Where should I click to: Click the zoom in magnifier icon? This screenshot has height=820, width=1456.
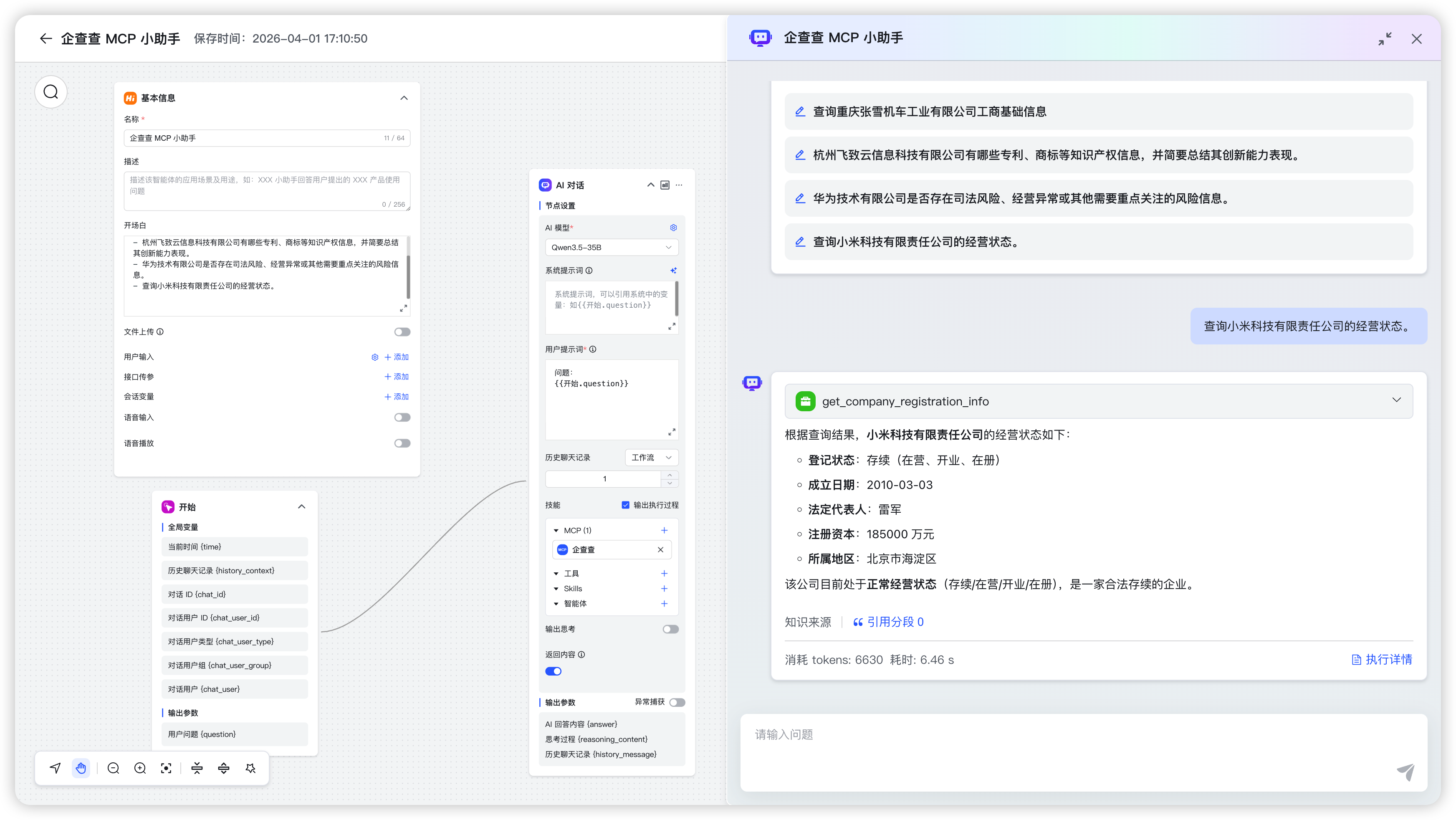[x=140, y=768]
